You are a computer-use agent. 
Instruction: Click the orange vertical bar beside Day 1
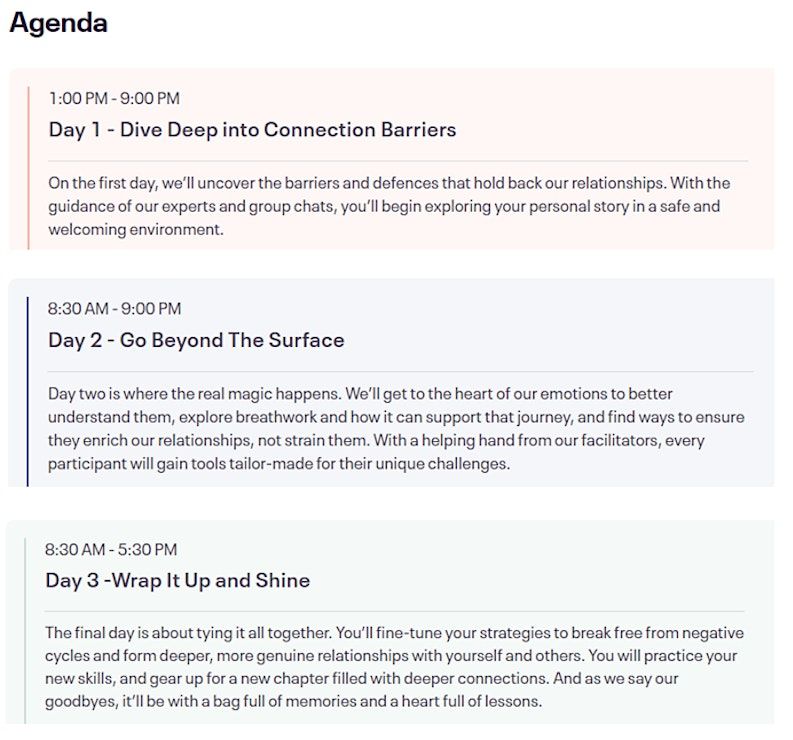[28, 167]
